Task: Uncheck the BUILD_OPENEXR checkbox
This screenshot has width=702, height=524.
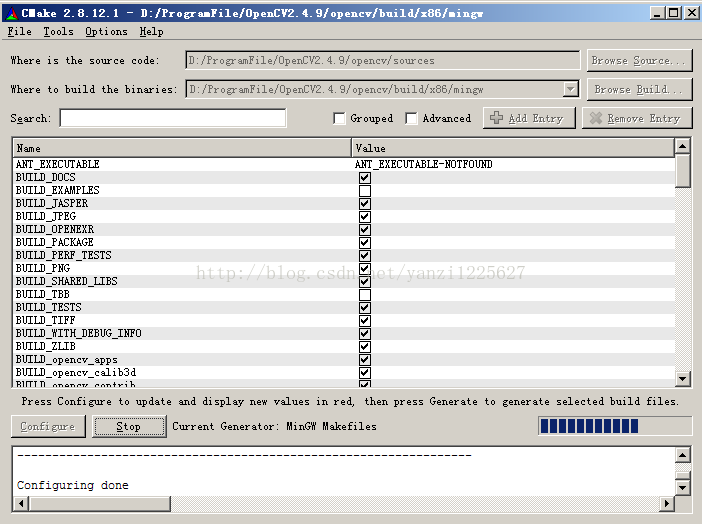Action: tap(365, 230)
